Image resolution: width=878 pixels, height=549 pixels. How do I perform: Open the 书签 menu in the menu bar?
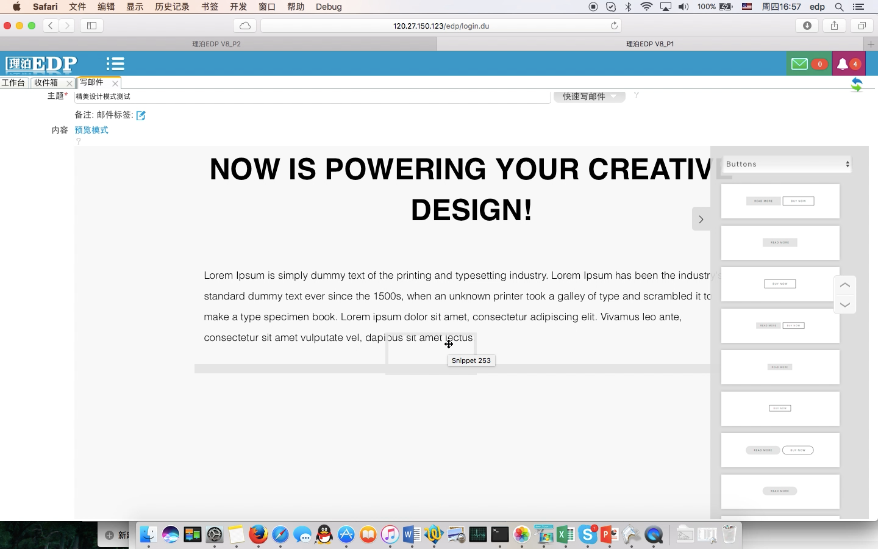point(210,7)
